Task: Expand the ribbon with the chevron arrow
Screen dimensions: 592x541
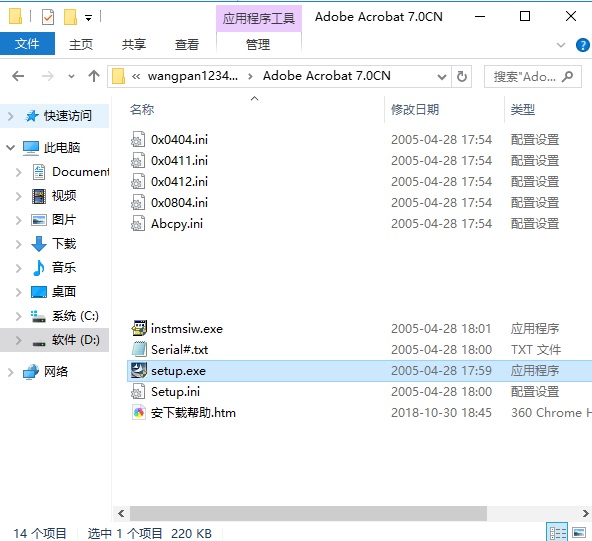Action: click(x=561, y=45)
